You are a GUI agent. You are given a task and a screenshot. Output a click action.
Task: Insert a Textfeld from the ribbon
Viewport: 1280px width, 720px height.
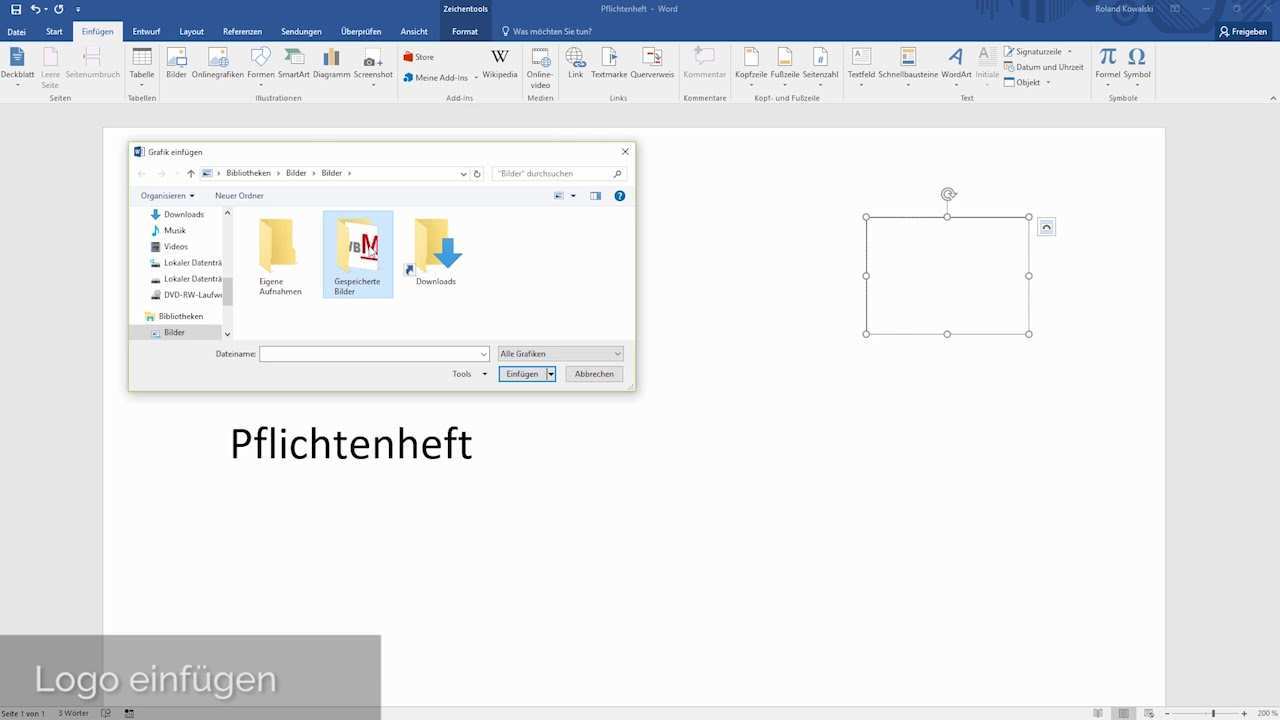[x=861, y=62]
